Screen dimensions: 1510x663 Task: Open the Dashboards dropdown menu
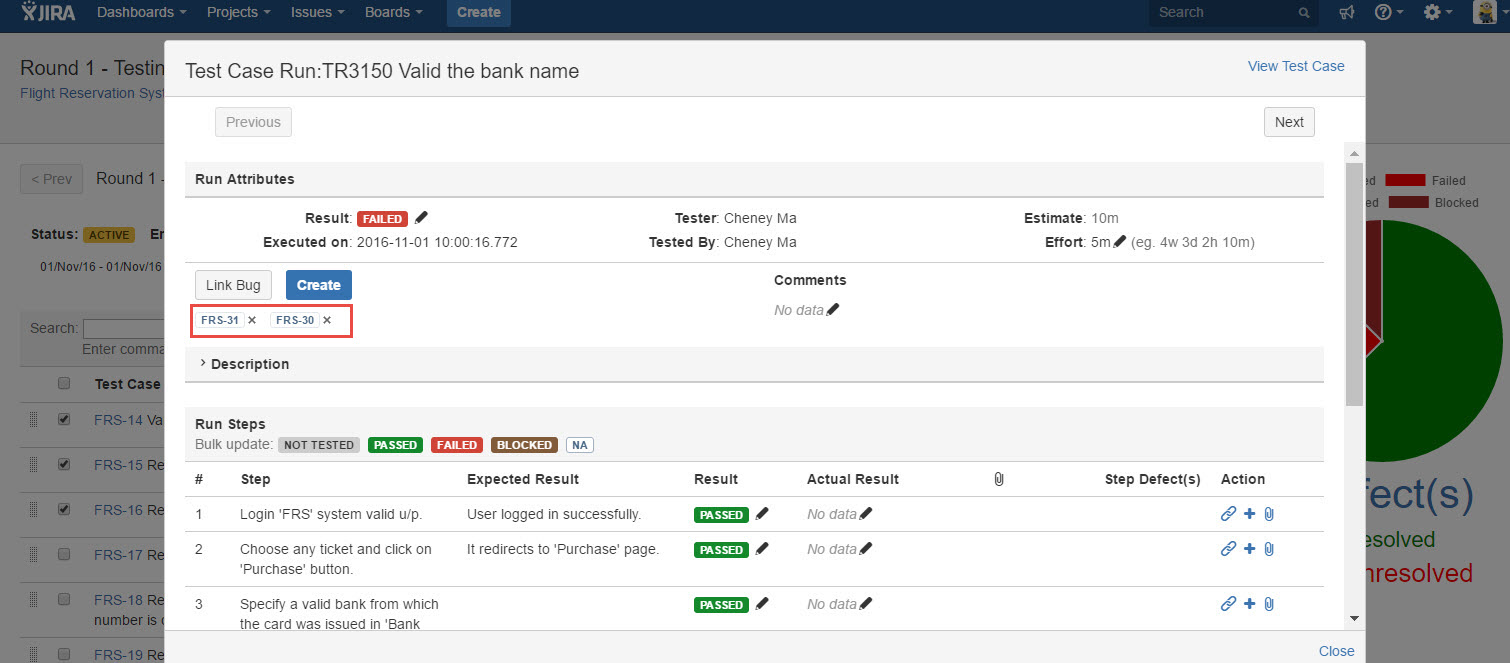click(x=142, y=12)
